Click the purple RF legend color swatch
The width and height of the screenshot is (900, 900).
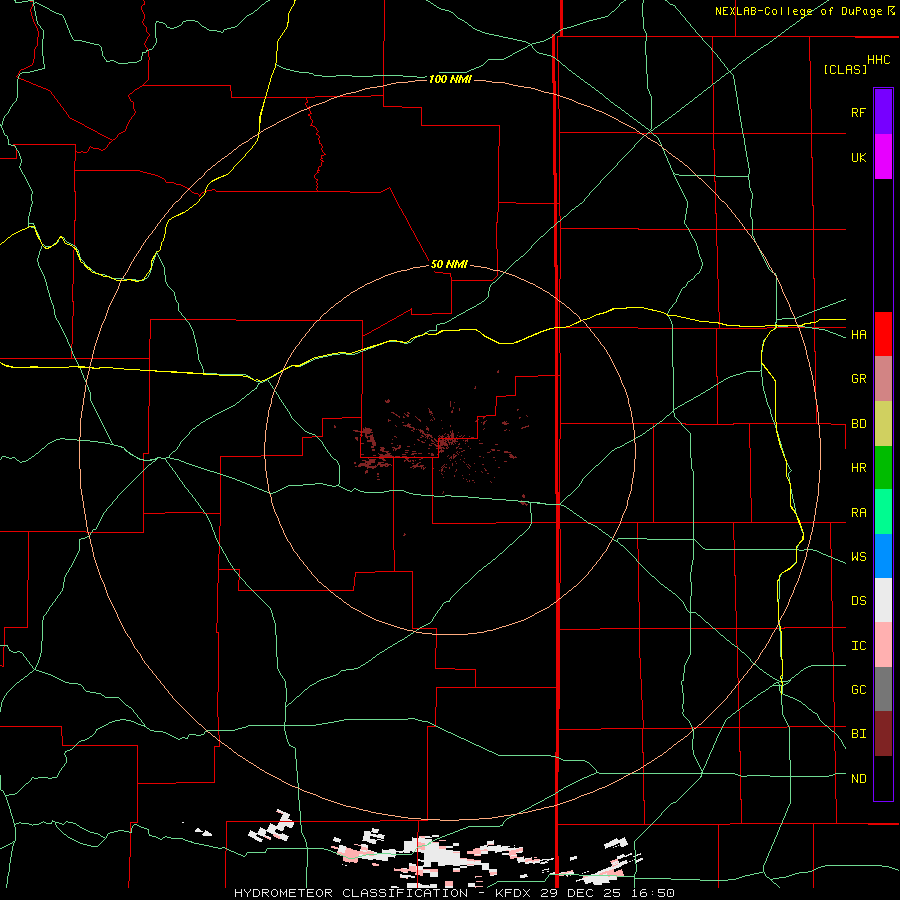[883, 112]
